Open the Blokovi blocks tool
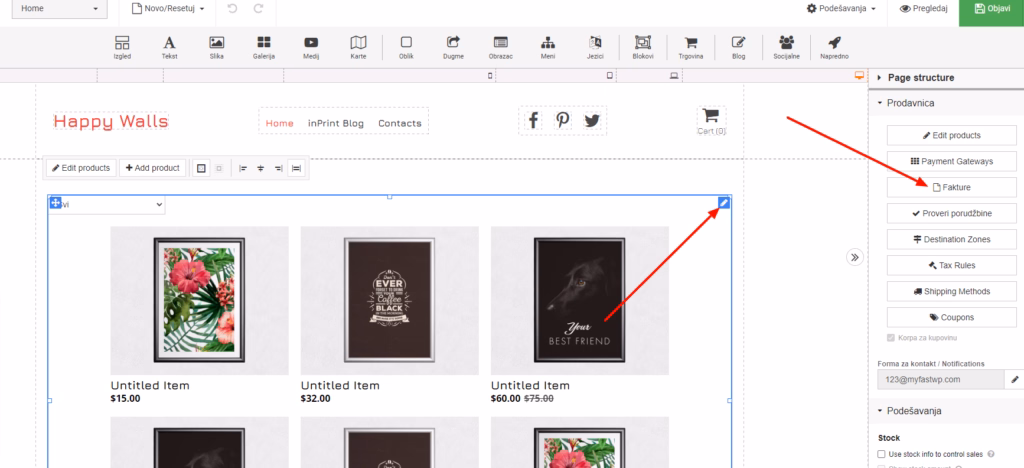1024x468 pixels. pyautogui.click(x=643, y=47)
